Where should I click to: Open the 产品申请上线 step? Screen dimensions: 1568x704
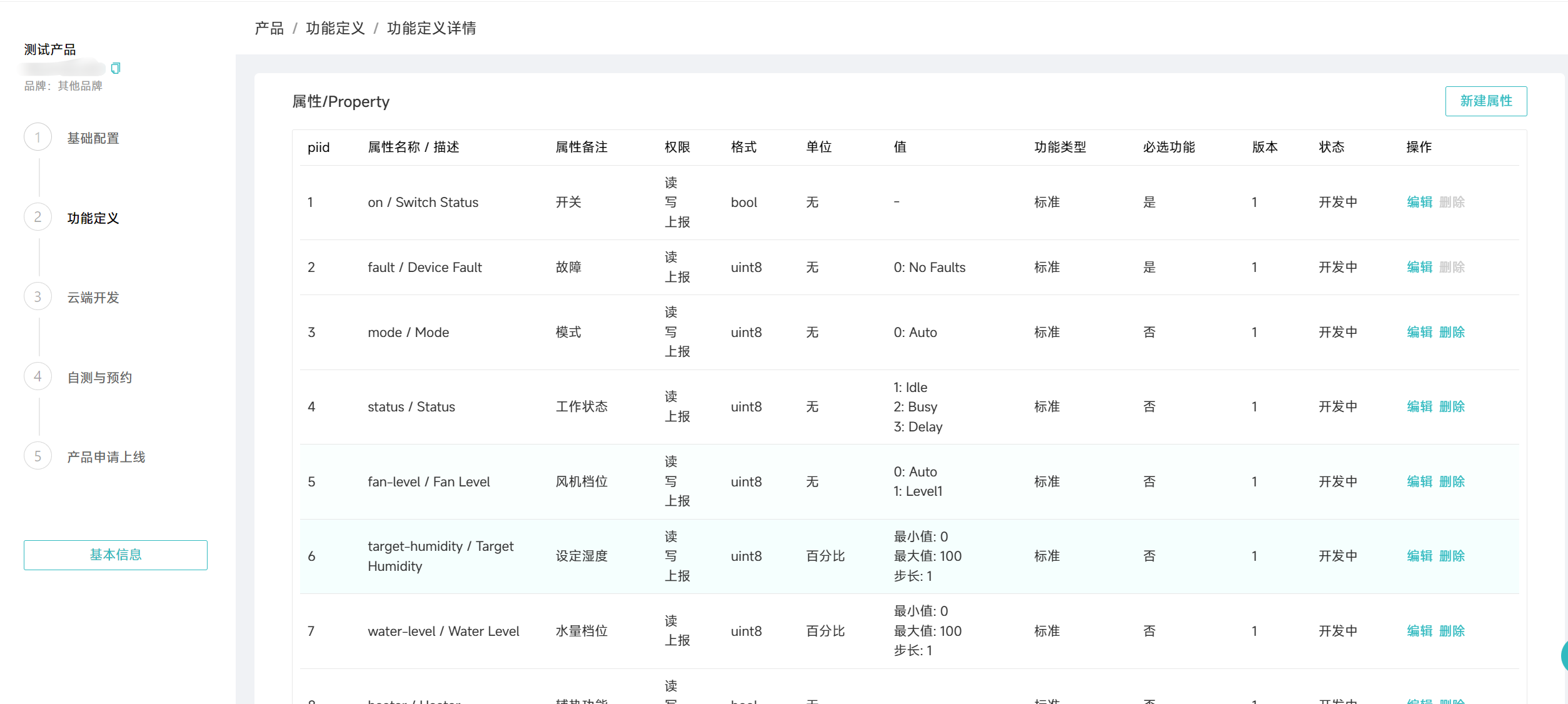(x=106, y=457)
